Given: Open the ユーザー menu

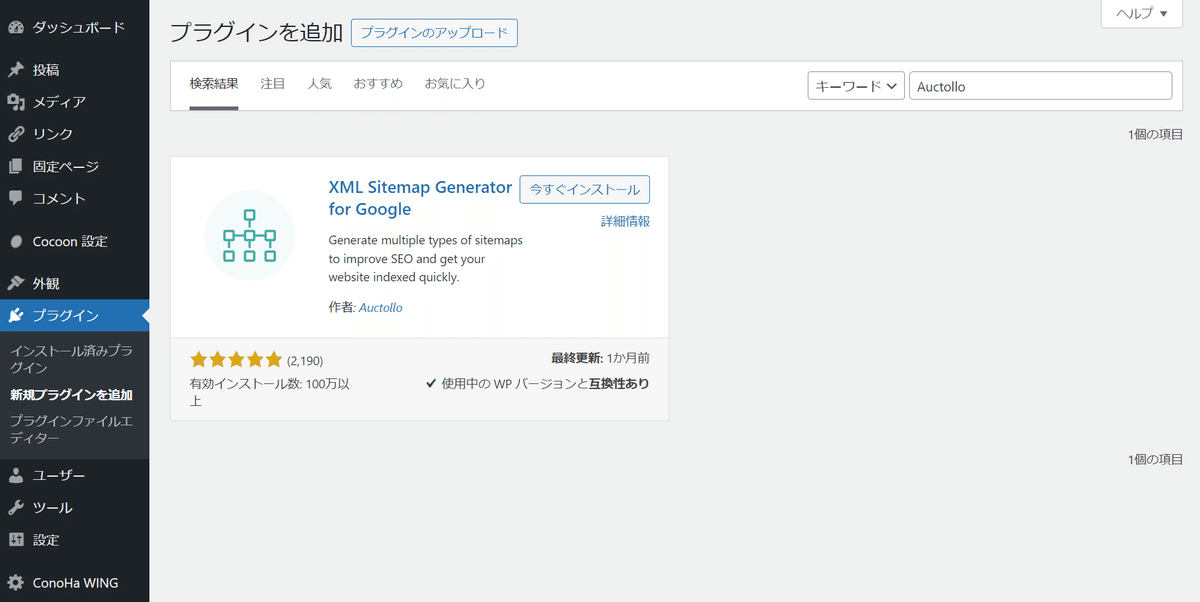Looking at the screenshot, I should click(x=74, y=476).
